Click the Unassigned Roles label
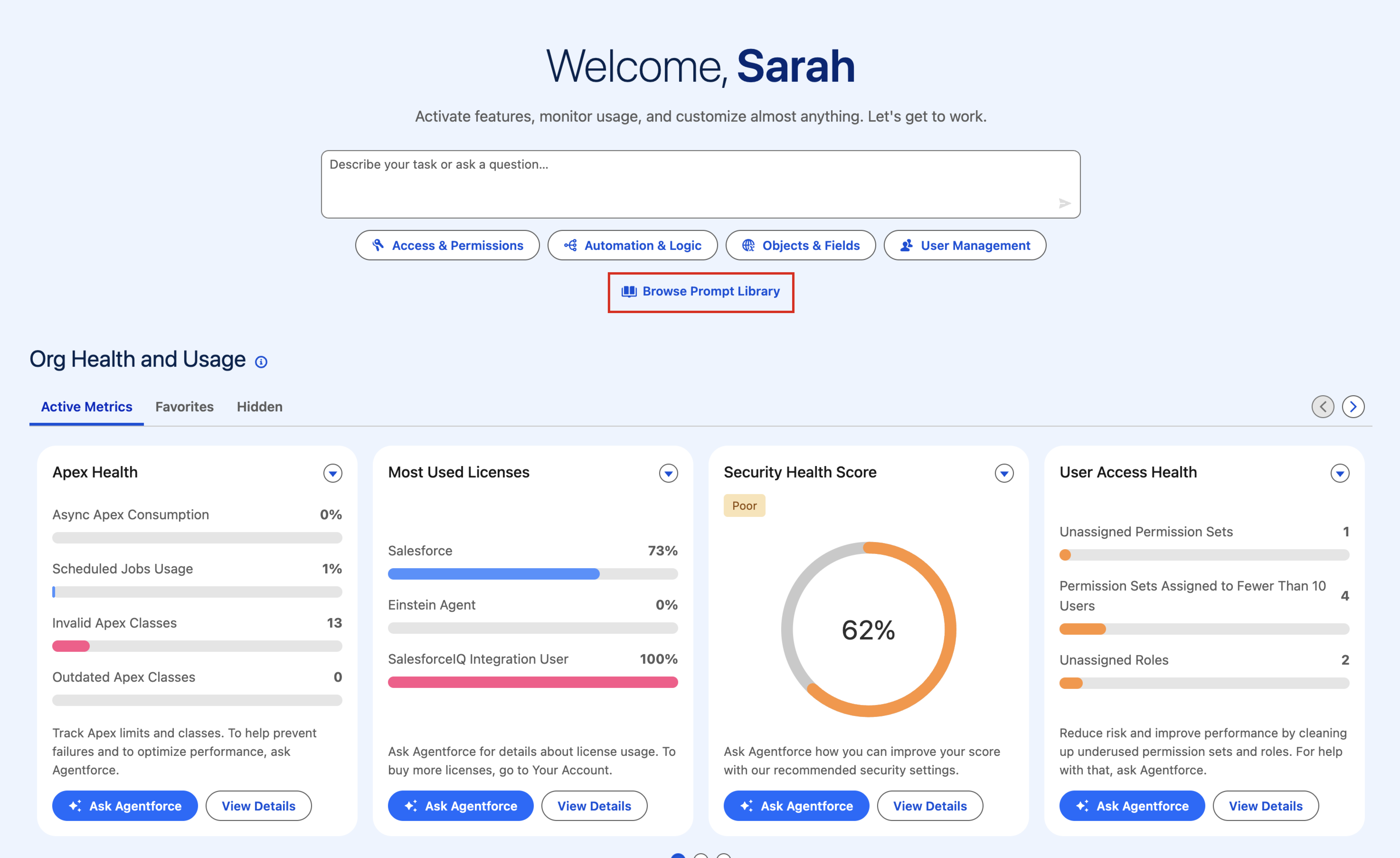This screenshot has height=858, width=1400. [x=1114, y=660]
